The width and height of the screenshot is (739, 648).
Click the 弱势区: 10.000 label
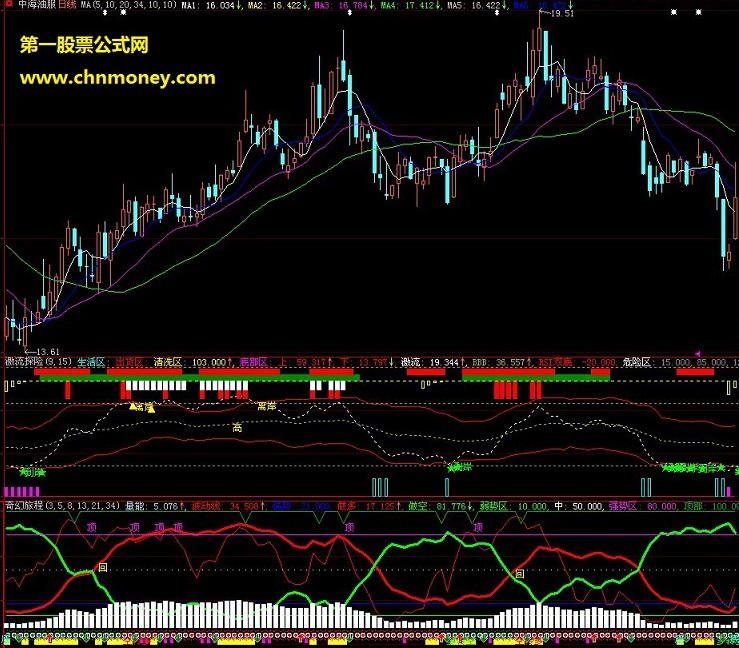pos(514,506)
